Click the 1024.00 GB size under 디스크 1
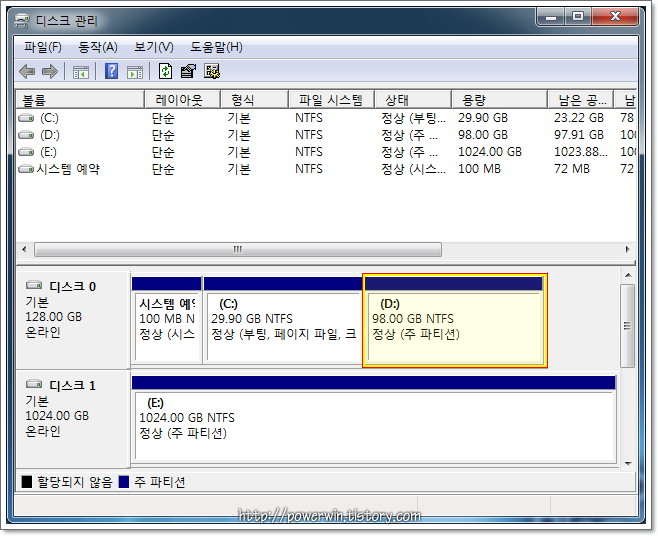This screenshot has width=658, height=536. pos(57,416)
